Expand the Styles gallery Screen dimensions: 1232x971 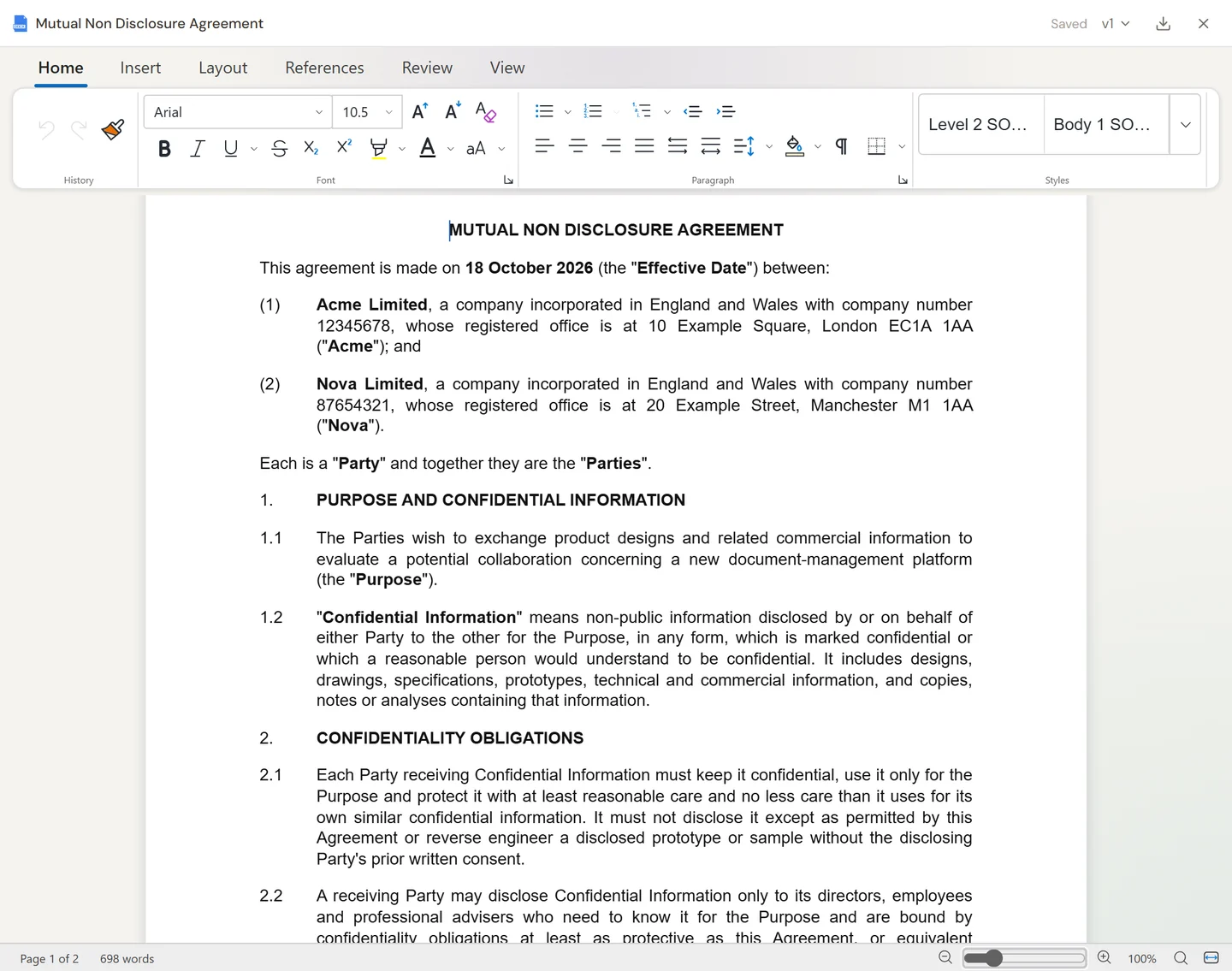(x=1185, y=125)
